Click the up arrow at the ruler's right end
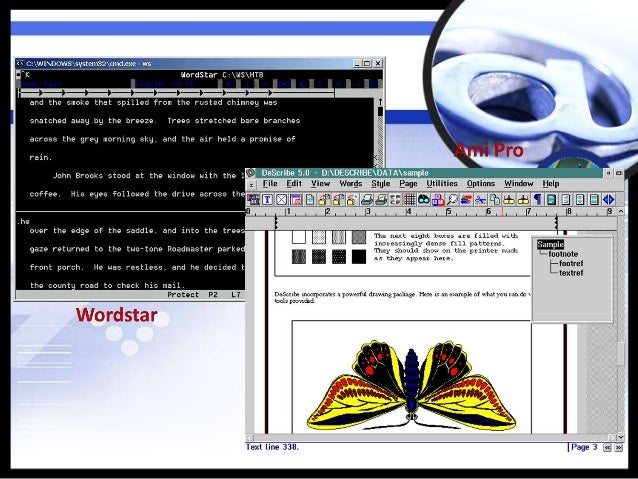The image size is (638, 479). tap(621, 211)
